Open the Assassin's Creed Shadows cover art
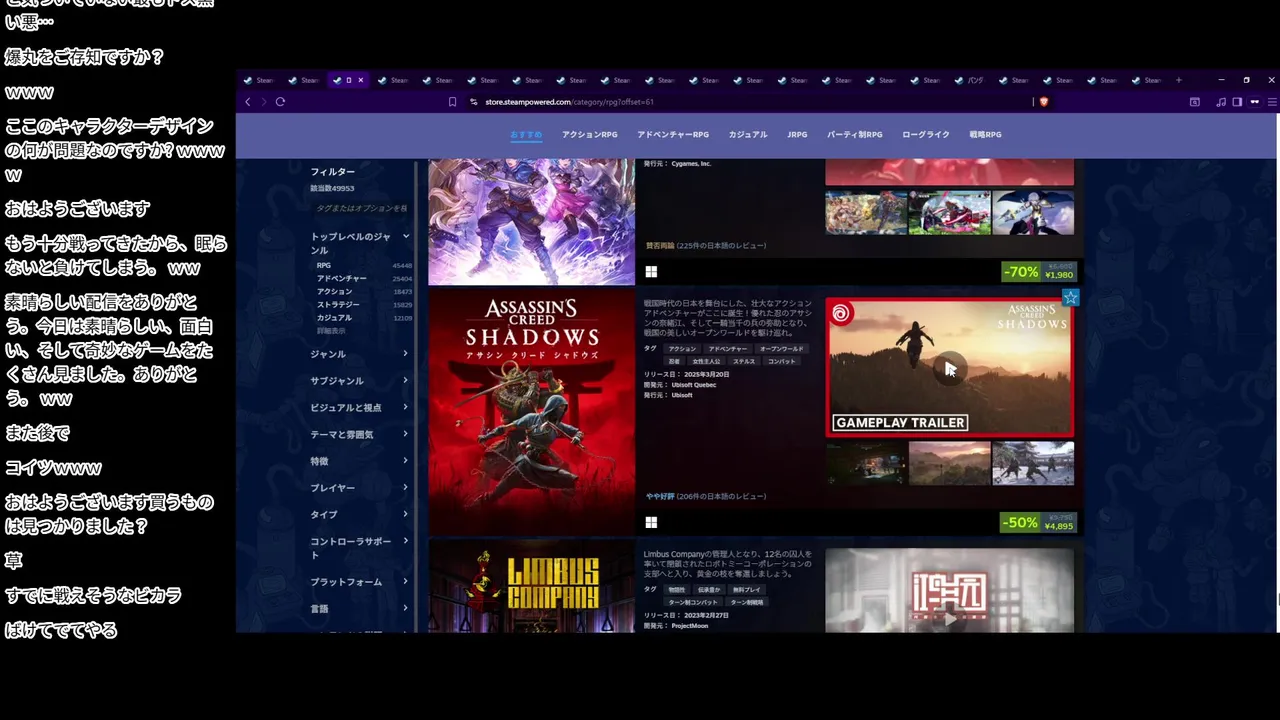The image size is (1280, 720). tap(531, 413)
